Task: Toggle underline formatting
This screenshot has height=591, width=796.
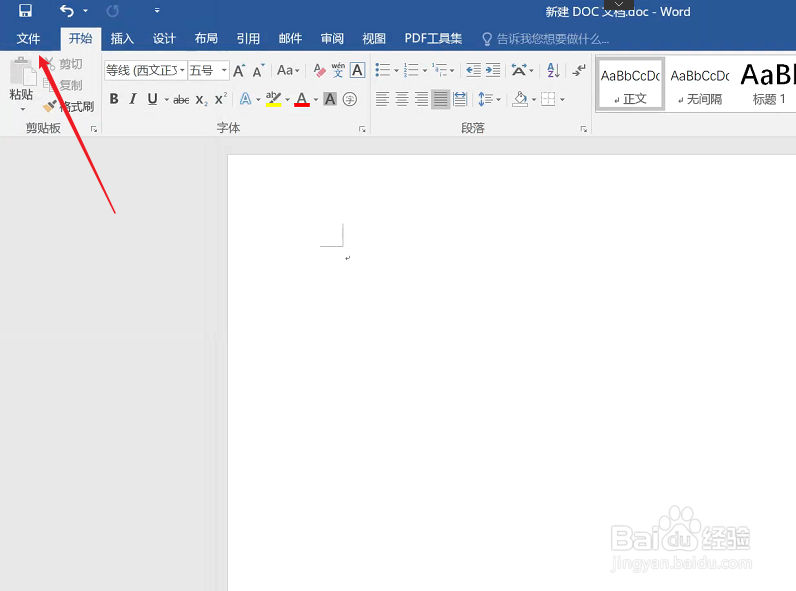Action: 152,99
